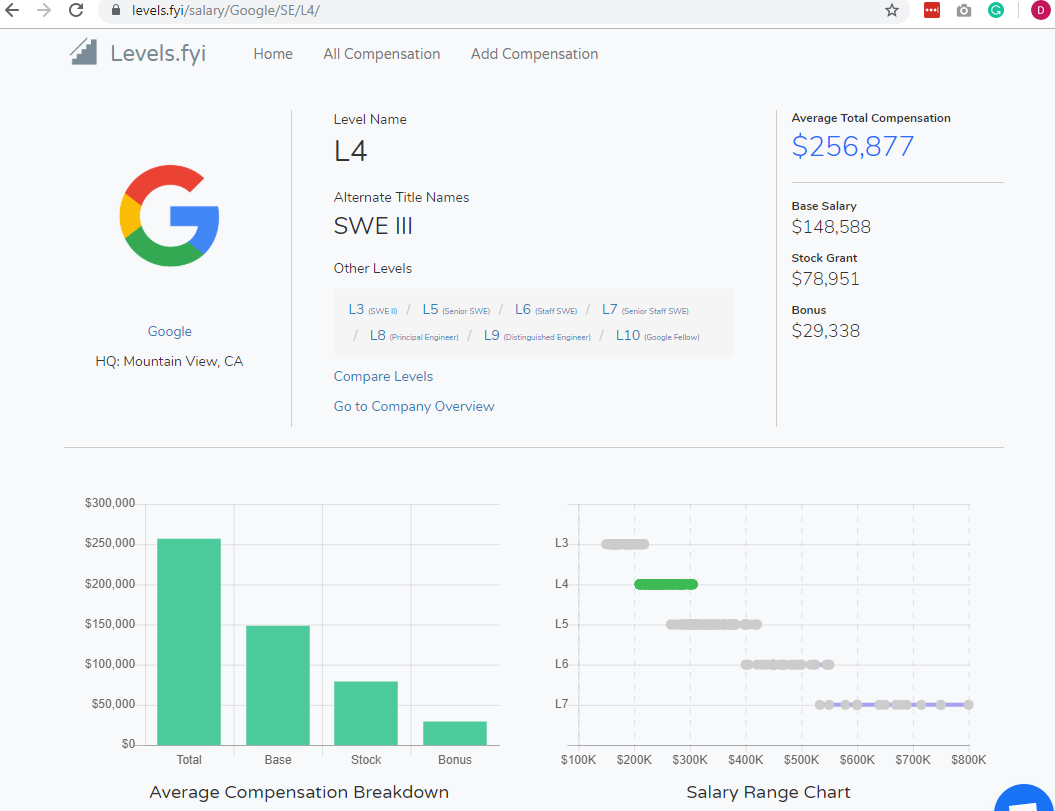Click the Compare Levels link
The height and width of the screenshot is (811, 1055).
[x=383, y=376]
